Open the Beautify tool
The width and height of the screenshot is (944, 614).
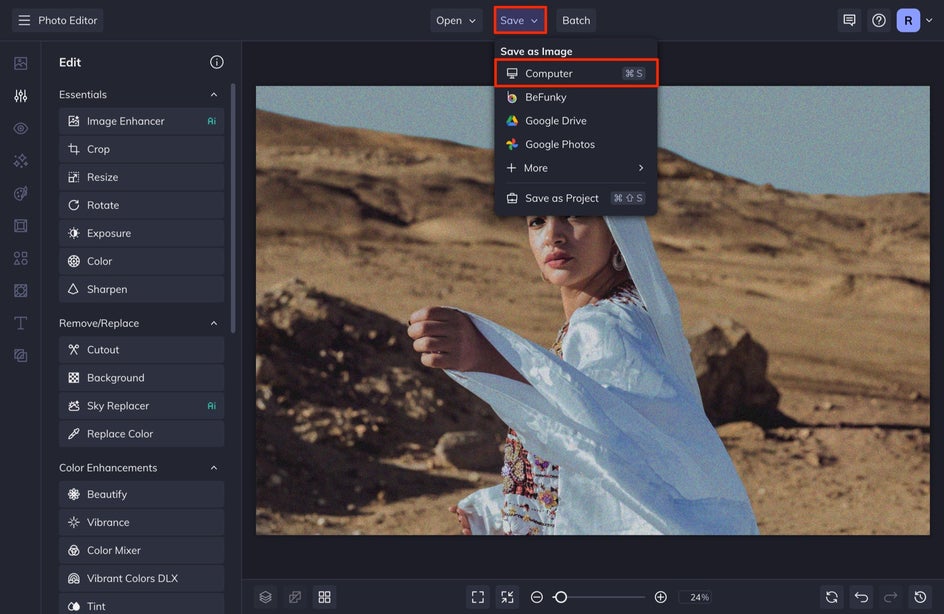141,494
